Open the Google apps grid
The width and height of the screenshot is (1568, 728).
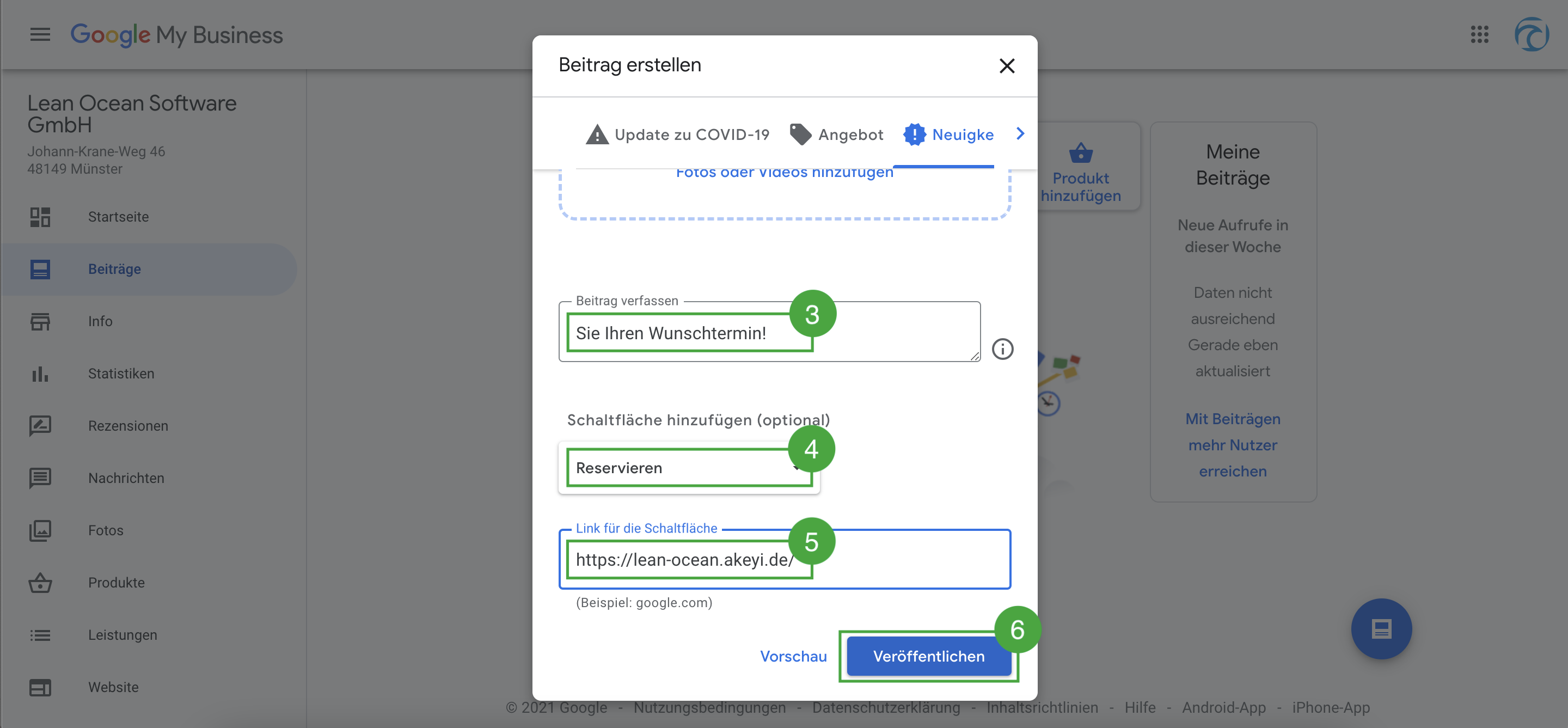pyautogui.click(x=1479, y=35)
